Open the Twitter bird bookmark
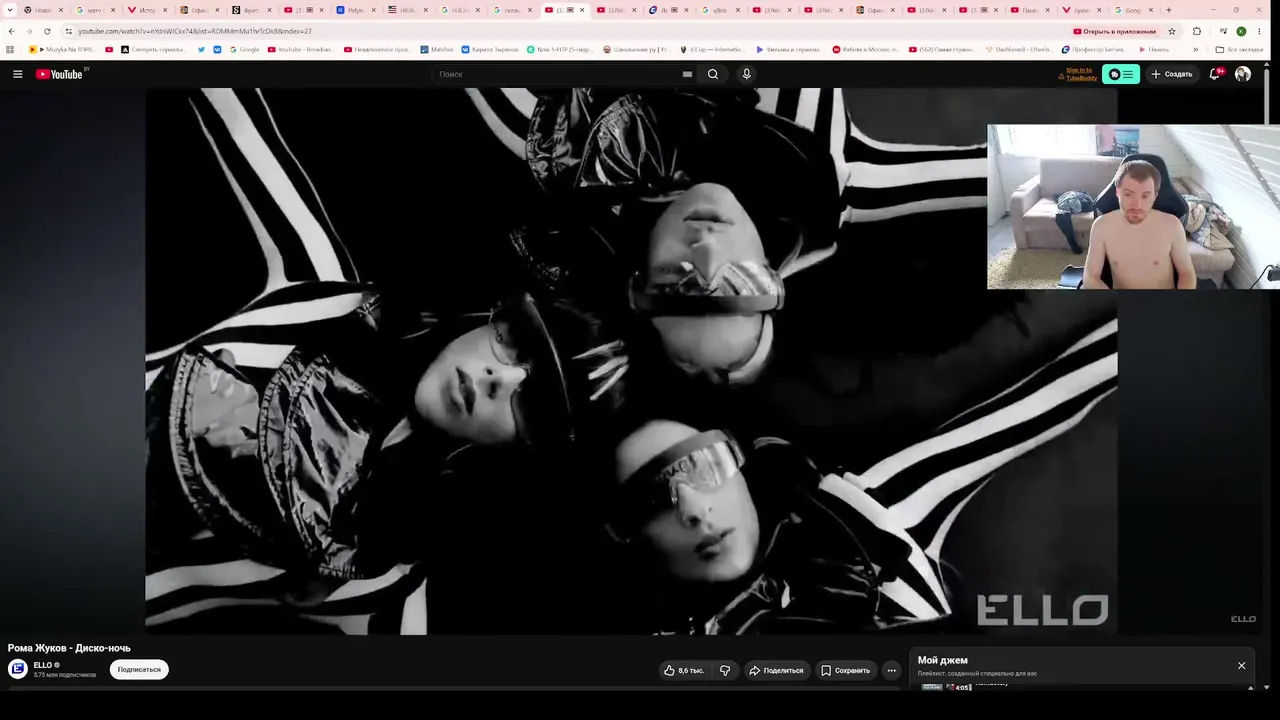Screen dimensions: 1280x720 (201, 49)
